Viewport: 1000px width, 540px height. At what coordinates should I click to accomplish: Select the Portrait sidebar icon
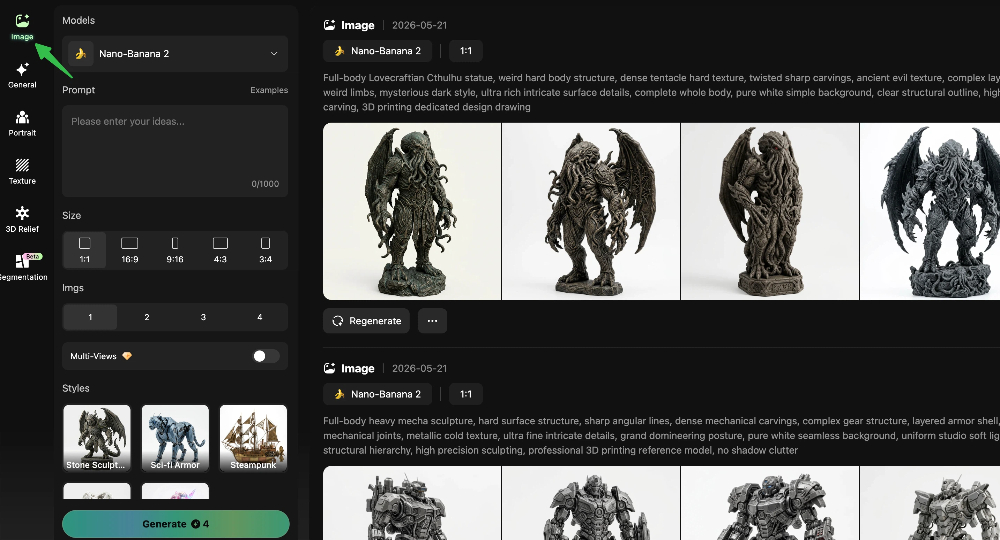[22, 124]
